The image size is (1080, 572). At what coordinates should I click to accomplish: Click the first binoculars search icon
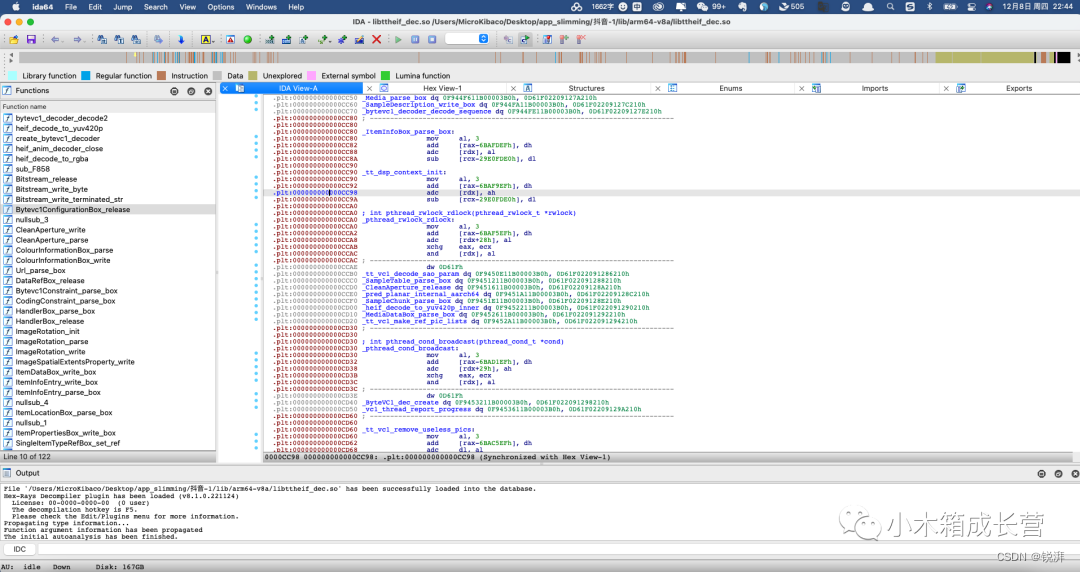[x=102, y=39]
